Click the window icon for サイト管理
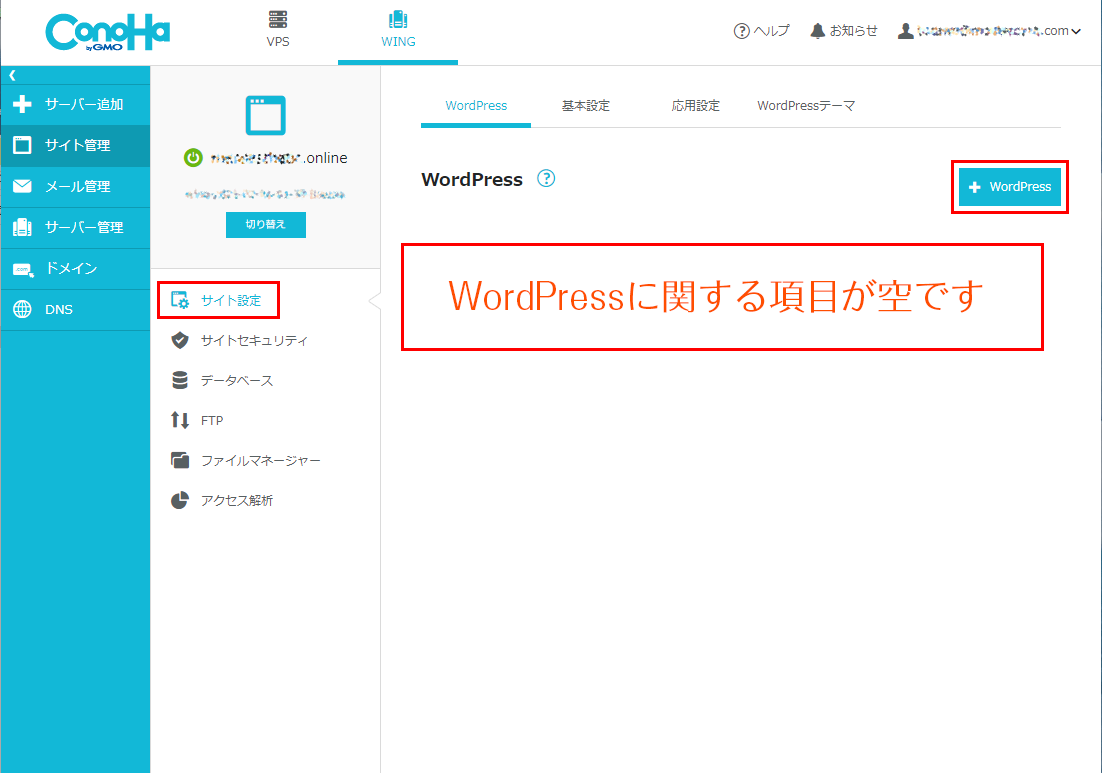Screen dimensions: 1102x773 [22, 145]
